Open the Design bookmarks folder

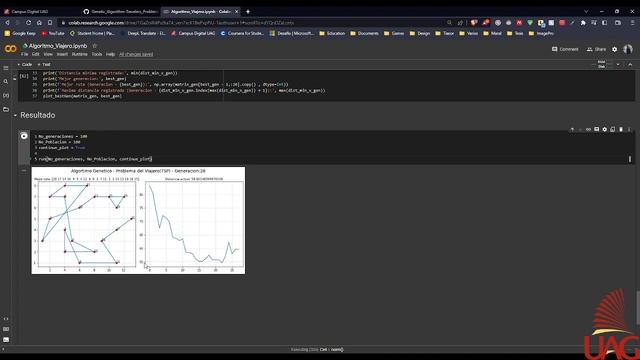pos(420,33)
